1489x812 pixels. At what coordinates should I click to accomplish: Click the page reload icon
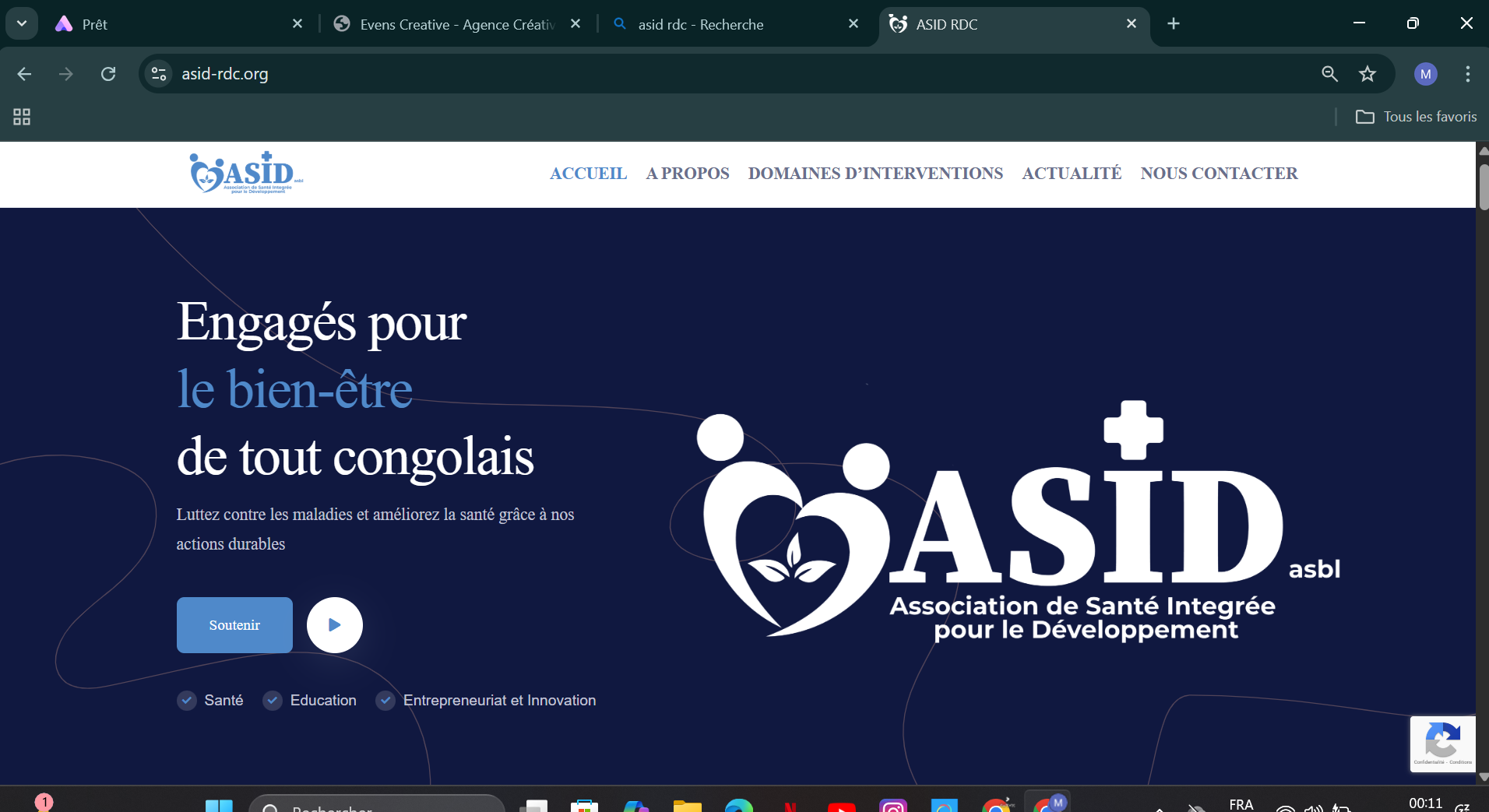click(109, 74)
